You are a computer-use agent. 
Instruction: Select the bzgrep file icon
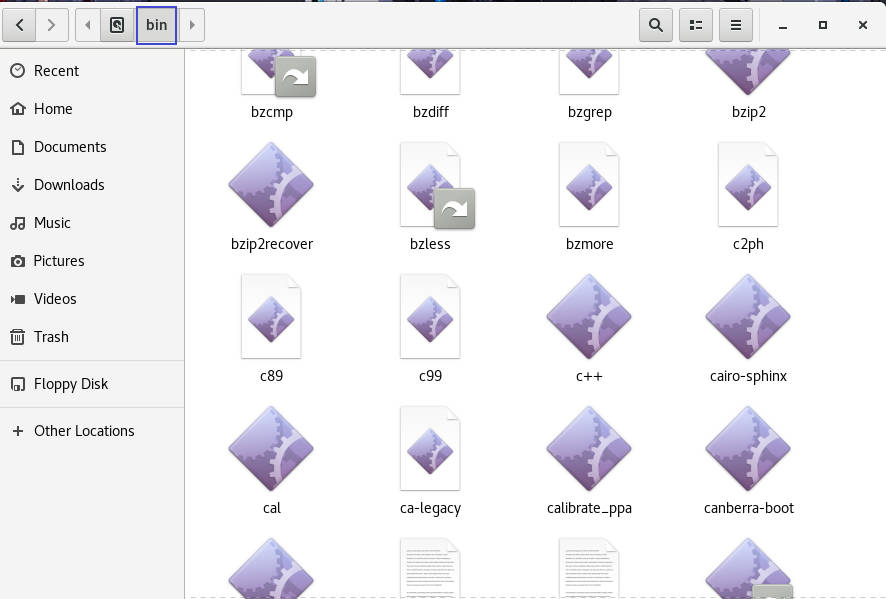click(x=589, y=72)
